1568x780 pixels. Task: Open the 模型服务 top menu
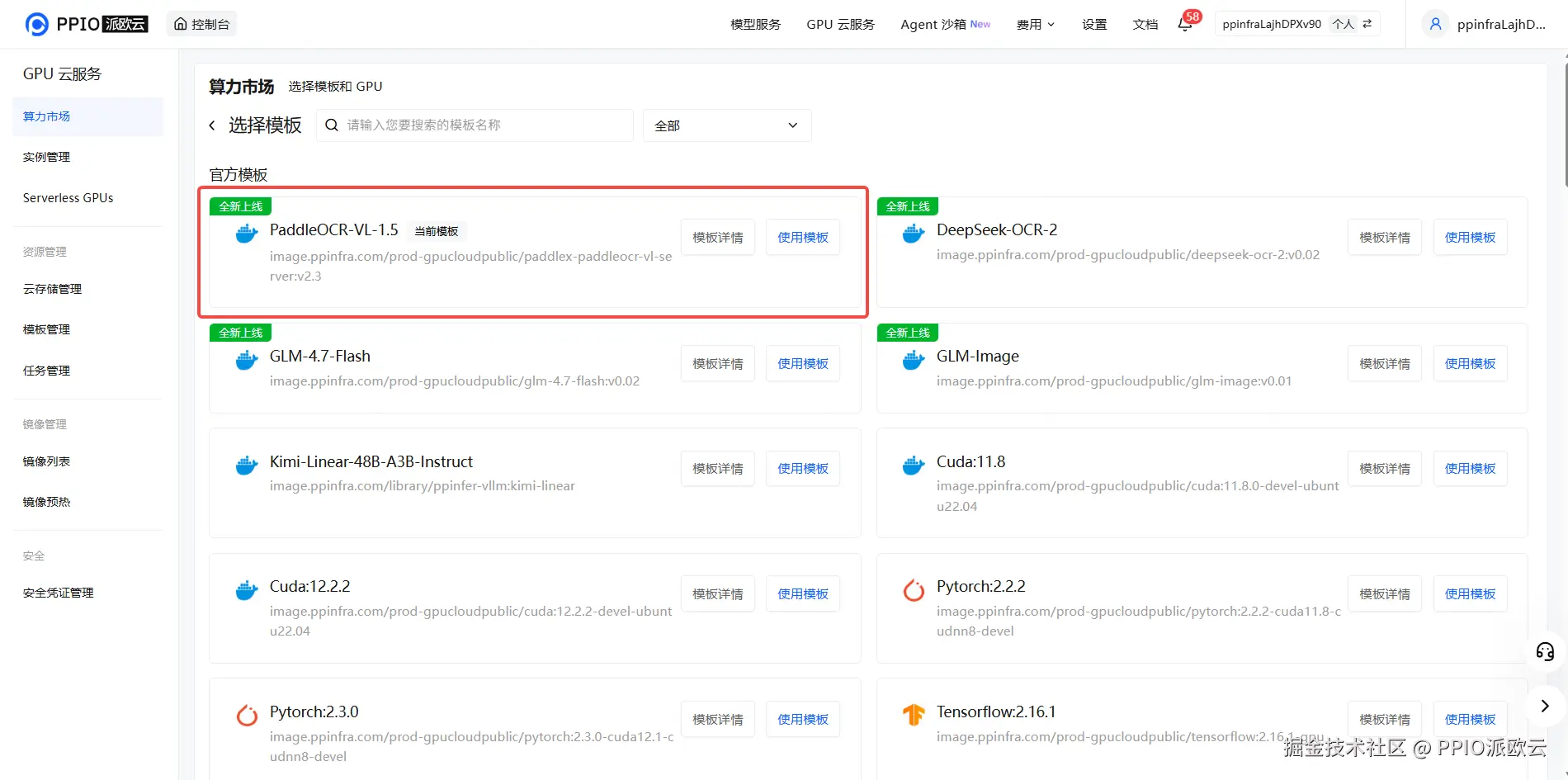pyautogui.click(x=755, y=25)
